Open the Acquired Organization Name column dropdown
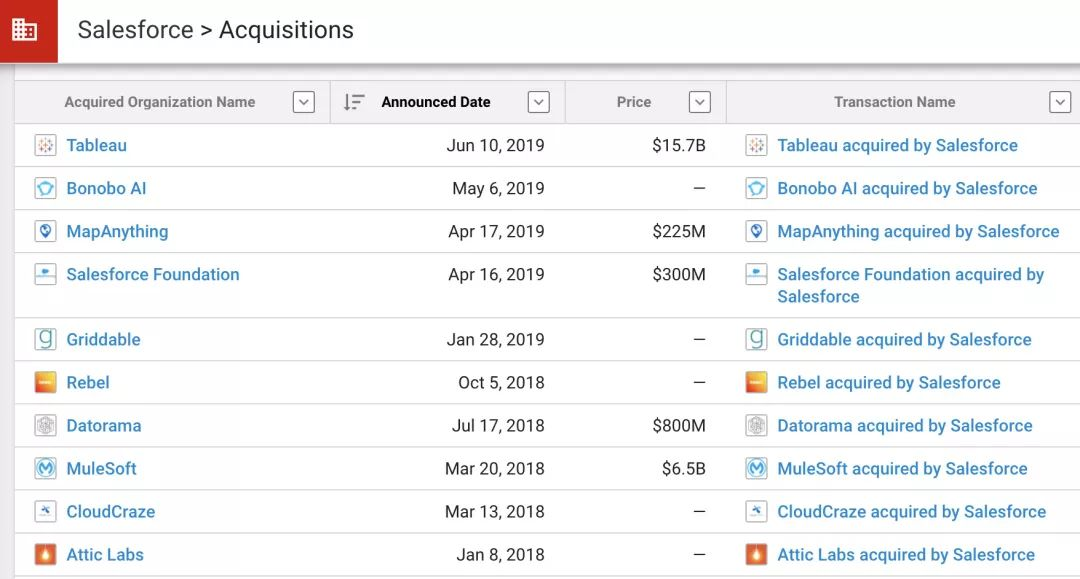 tap(304, 102)
